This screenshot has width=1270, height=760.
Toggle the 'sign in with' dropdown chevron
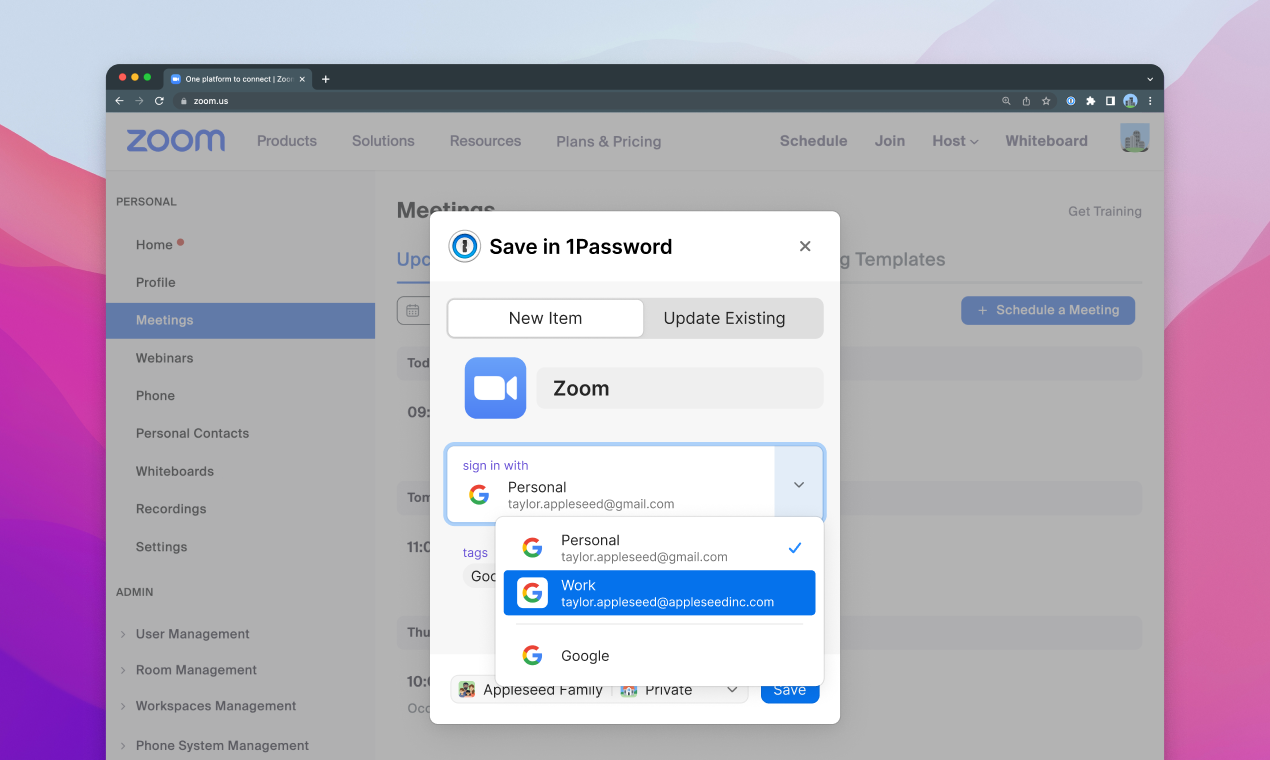coord(799,485)
